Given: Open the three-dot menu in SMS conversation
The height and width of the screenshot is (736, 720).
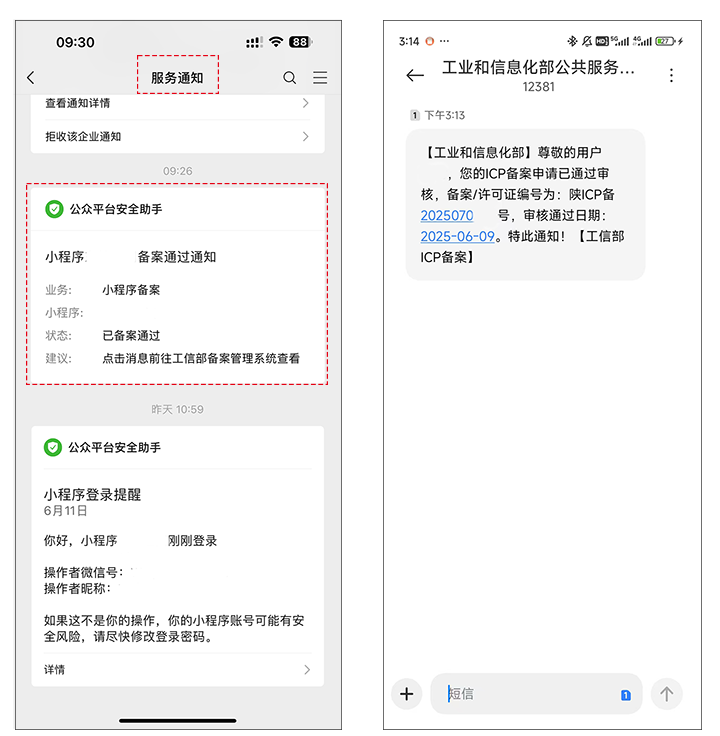Looking at the screenshot, I should pyautogui.click(x=671, y=75).
